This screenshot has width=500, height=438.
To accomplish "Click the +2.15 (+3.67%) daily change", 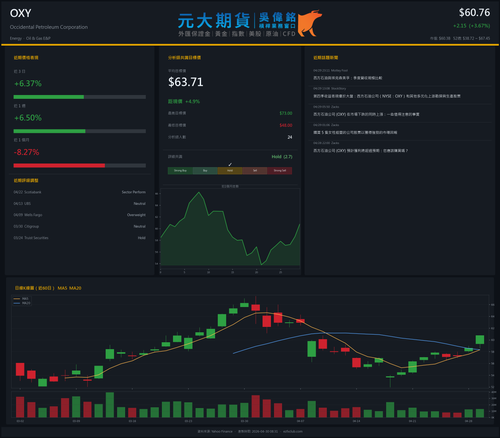I will [472, 26].
